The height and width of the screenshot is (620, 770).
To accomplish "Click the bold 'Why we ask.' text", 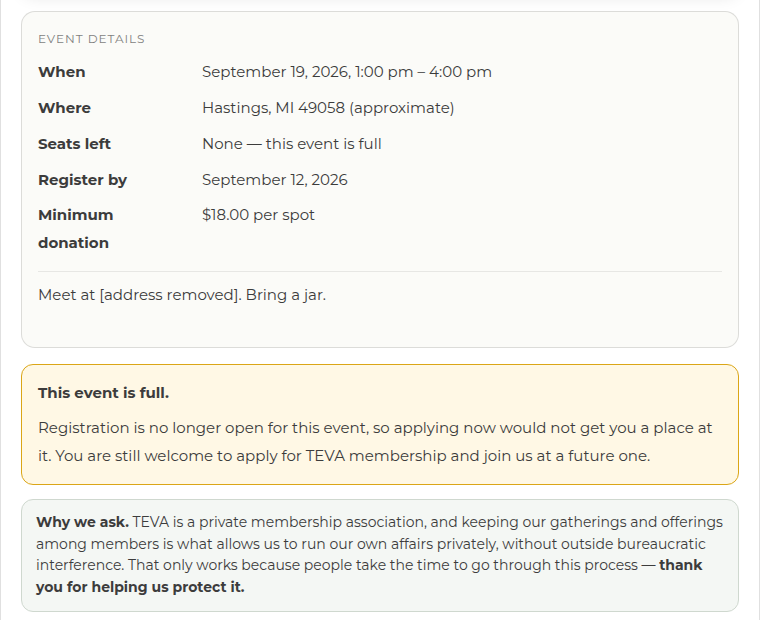I will [82, 522].
